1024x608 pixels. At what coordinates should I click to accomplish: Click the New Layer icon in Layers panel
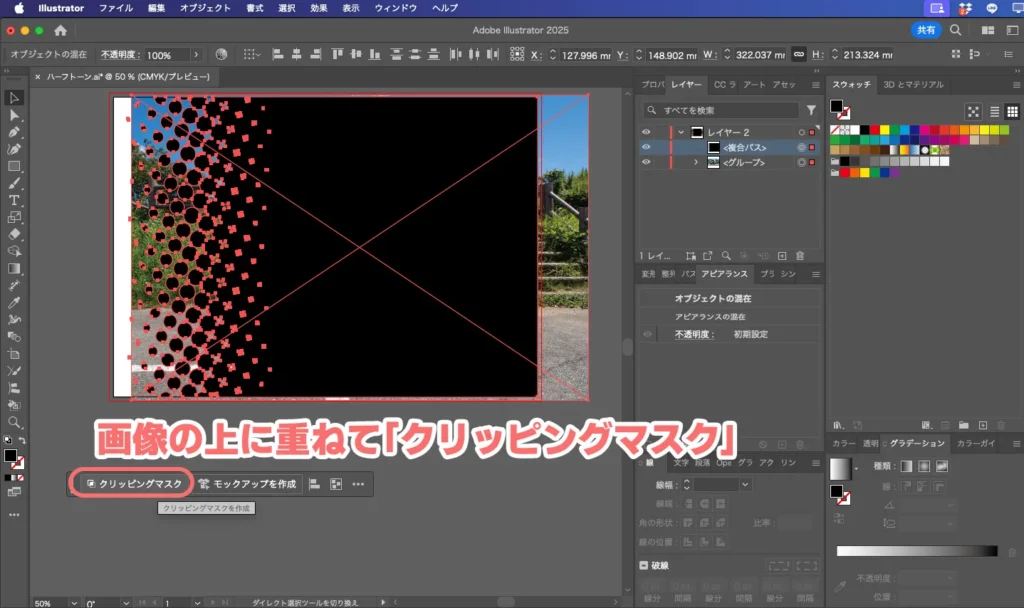tap(782, 255)
